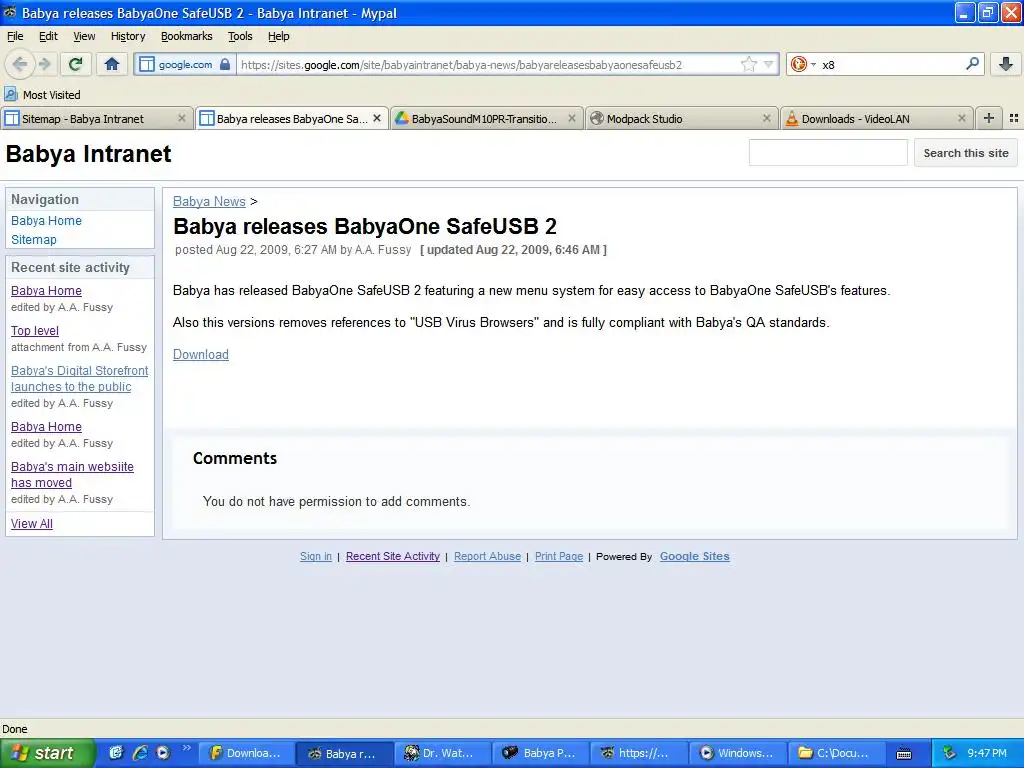Click the magnifier search icon in search bar
This screenshot has width=1024, height=768.
972,63
